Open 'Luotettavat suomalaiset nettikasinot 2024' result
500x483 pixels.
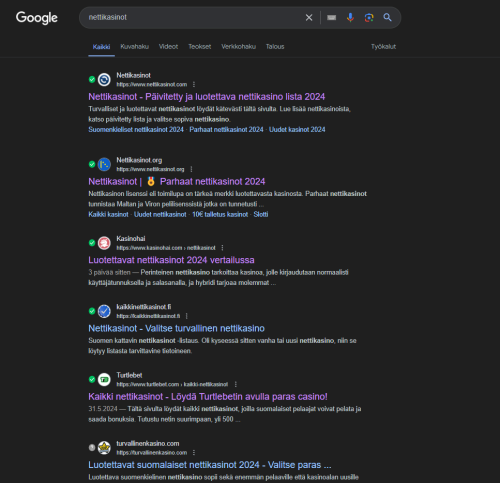(x=210, y=465)
